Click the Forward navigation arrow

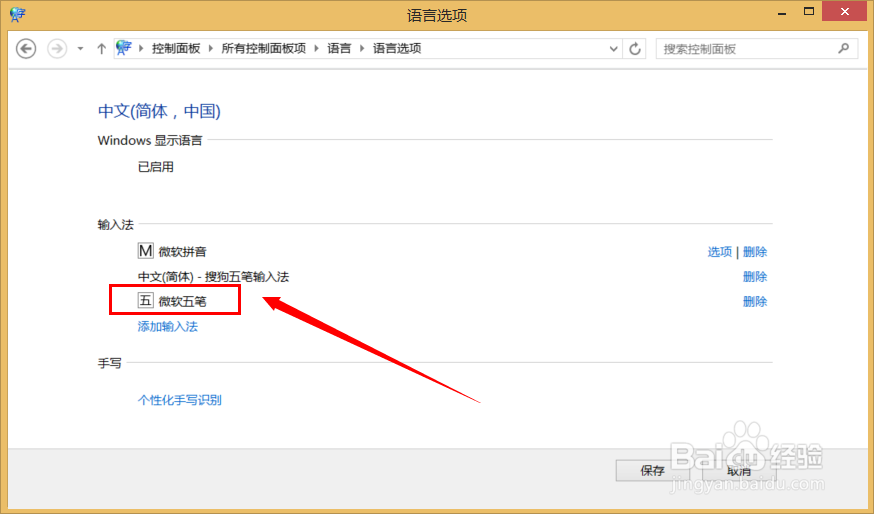tap(57, 49)
